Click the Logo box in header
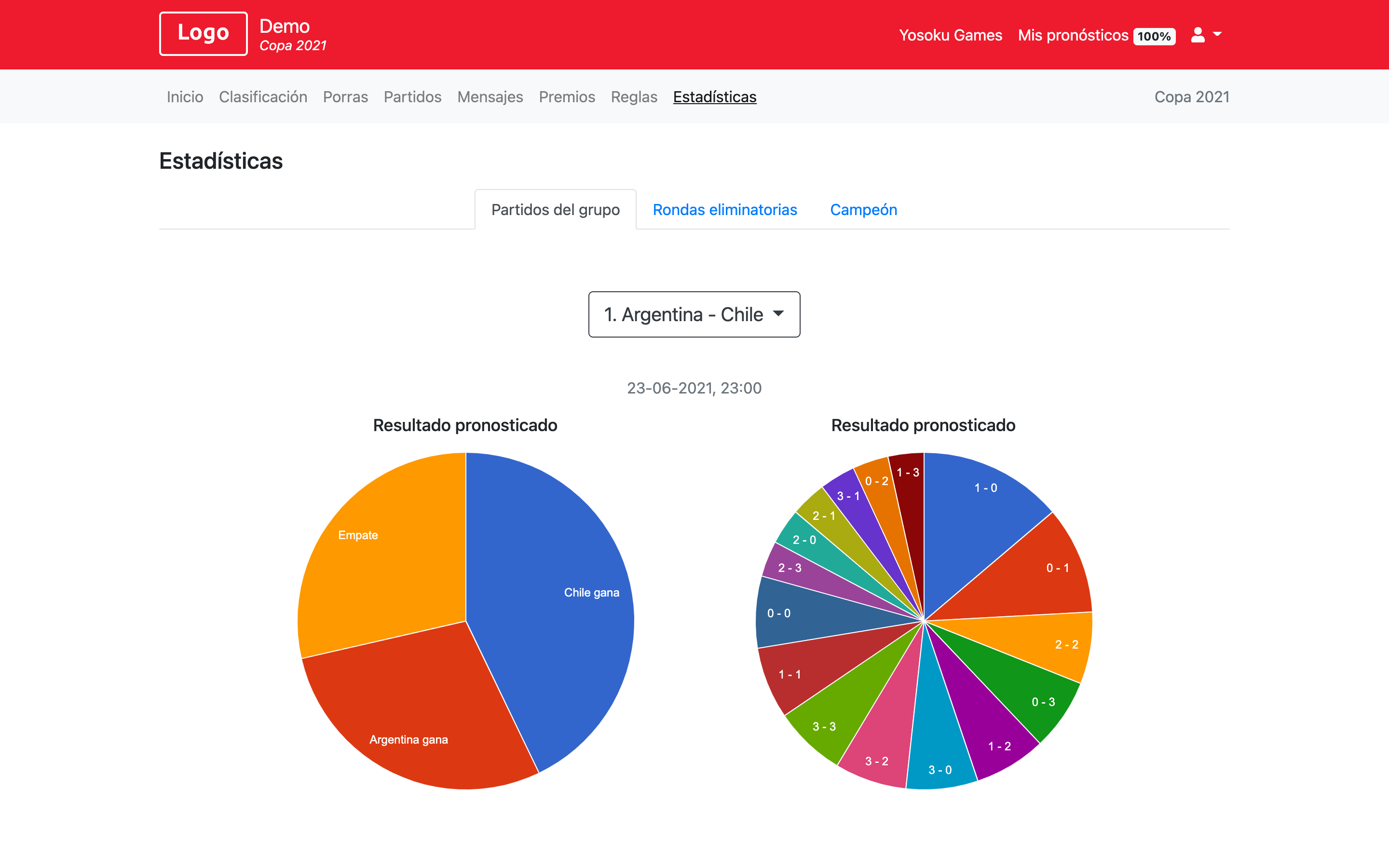 tap(203, 34)
